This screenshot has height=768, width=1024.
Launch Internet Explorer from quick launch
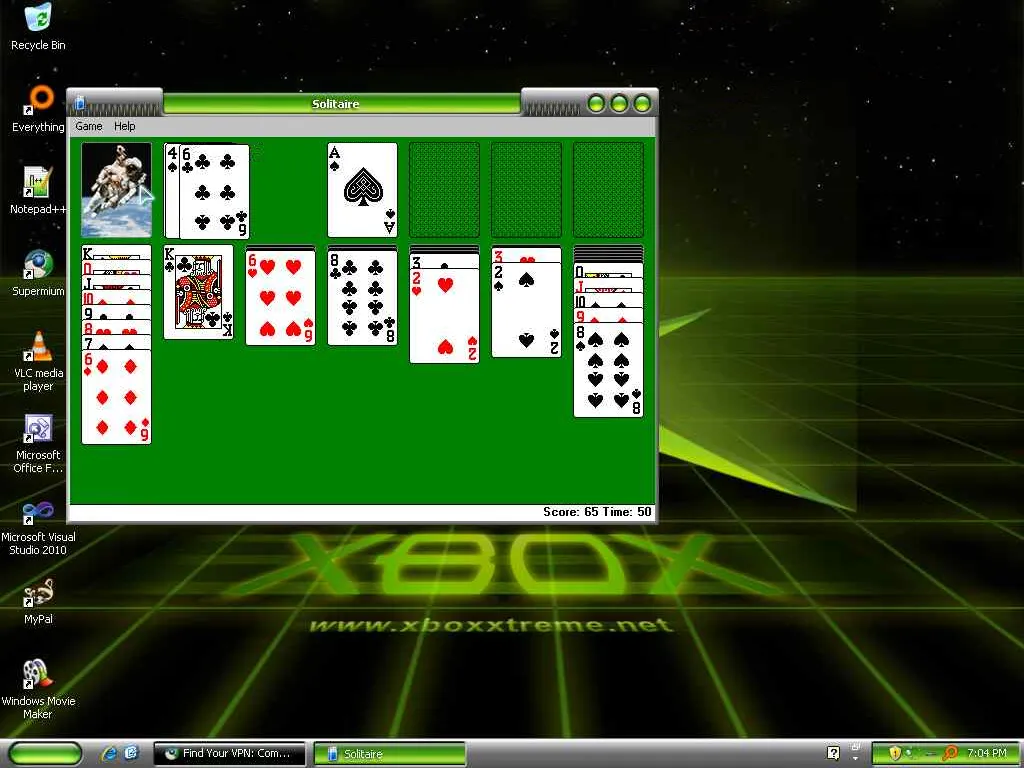pos(109,754)
